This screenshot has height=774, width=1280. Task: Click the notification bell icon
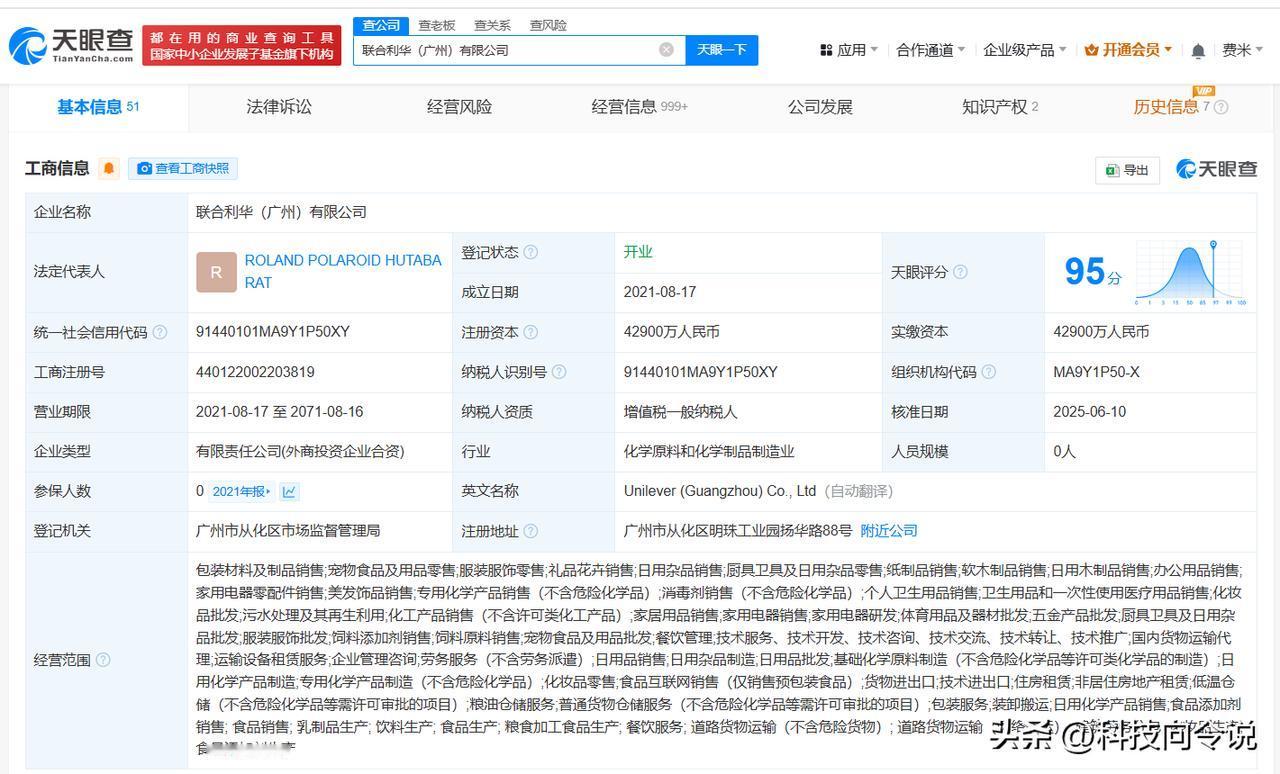[x=1198, y=51]
